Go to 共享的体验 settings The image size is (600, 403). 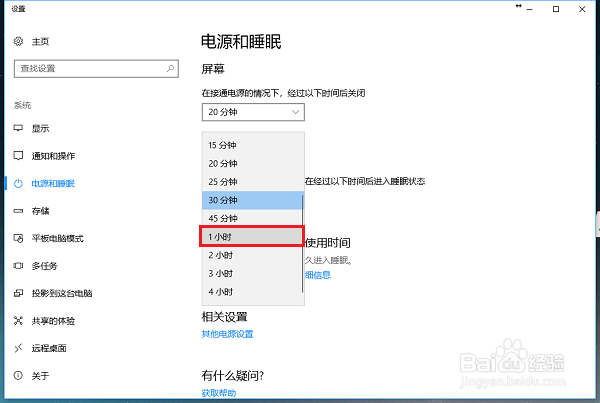click(53, 321)
